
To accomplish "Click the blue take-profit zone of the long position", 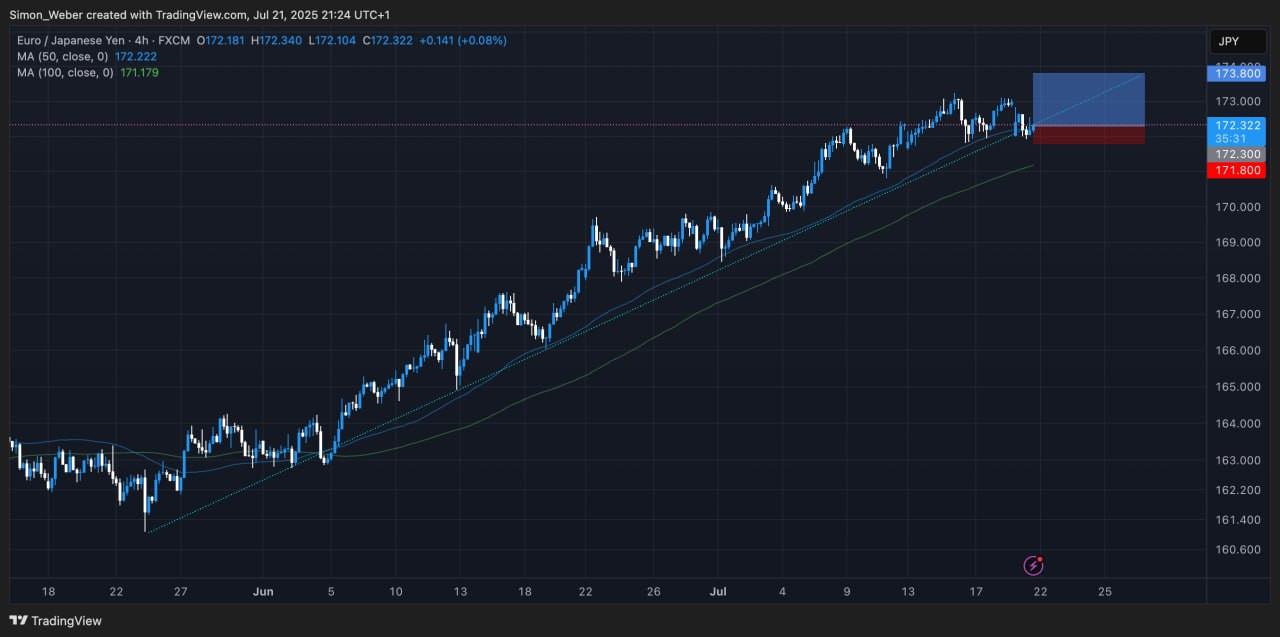I will [1088, 99].
